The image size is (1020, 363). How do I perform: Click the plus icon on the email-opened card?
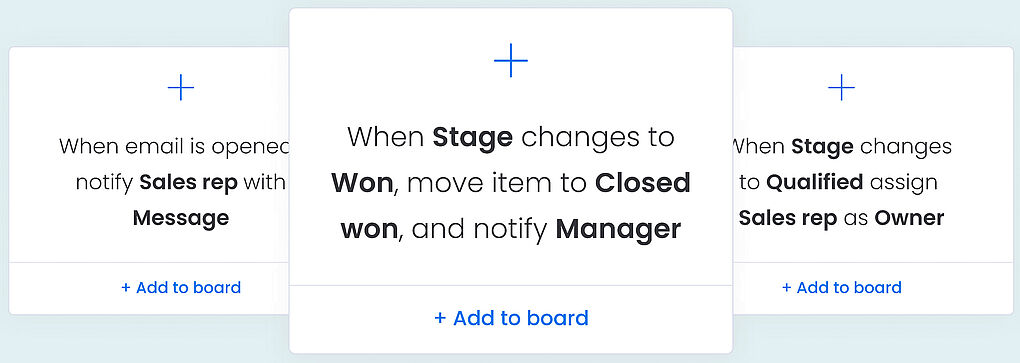pyautogui.click(x=181, y=87)
